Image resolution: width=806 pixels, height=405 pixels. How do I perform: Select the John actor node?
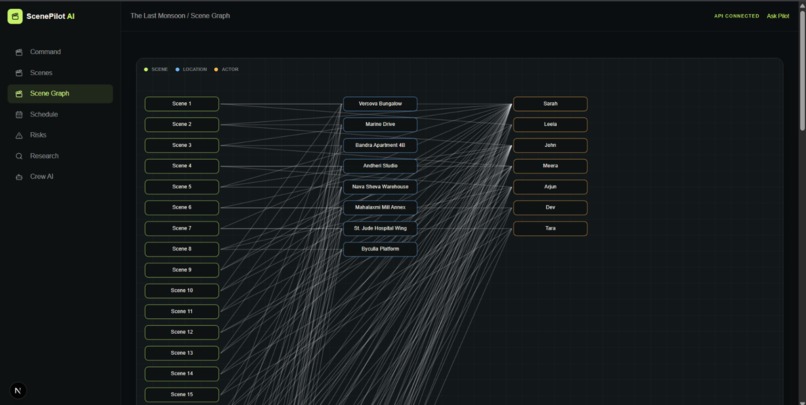[x=551, y=145]
